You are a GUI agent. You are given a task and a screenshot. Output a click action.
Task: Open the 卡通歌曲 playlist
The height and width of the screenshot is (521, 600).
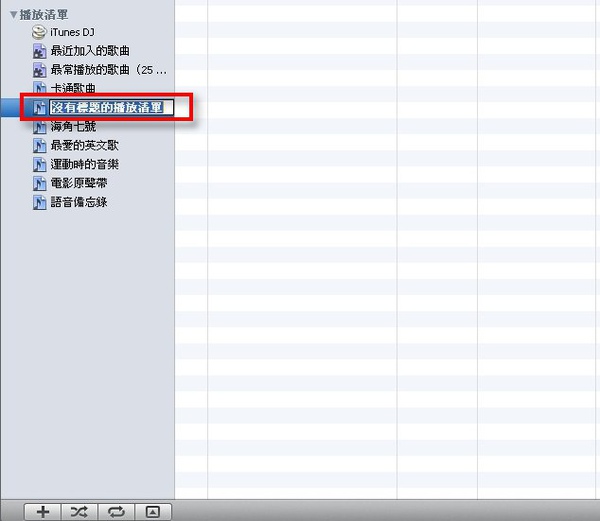tap(73, 89)
